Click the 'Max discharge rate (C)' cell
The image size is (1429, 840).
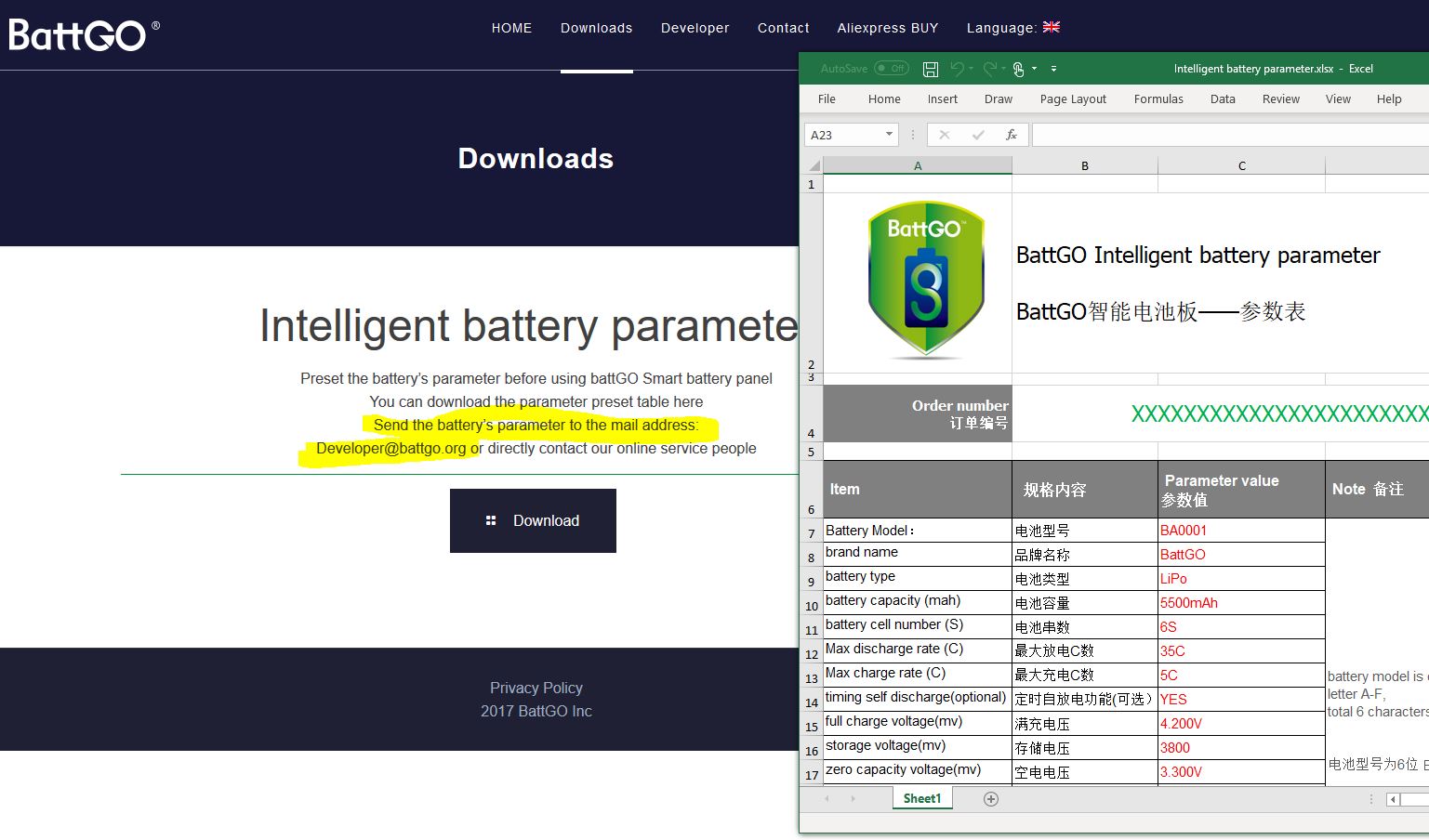[918, 651]
